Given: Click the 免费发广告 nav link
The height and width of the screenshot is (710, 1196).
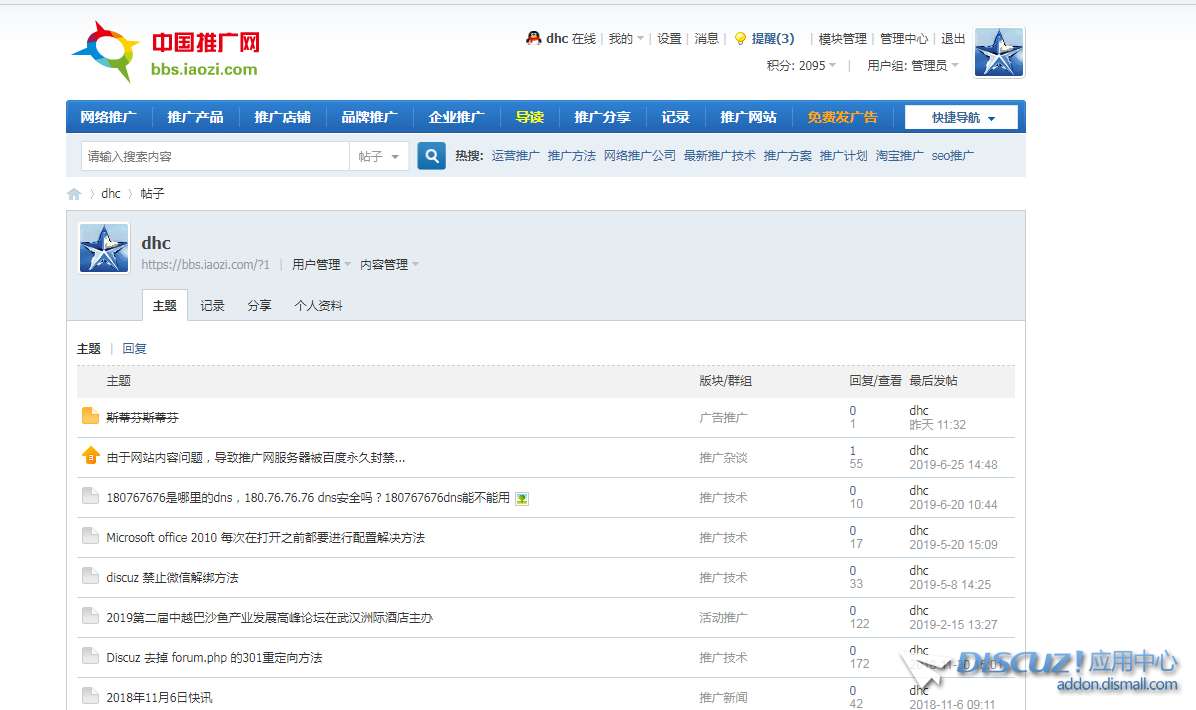Looking at the screenshot, I should (842, 117).
